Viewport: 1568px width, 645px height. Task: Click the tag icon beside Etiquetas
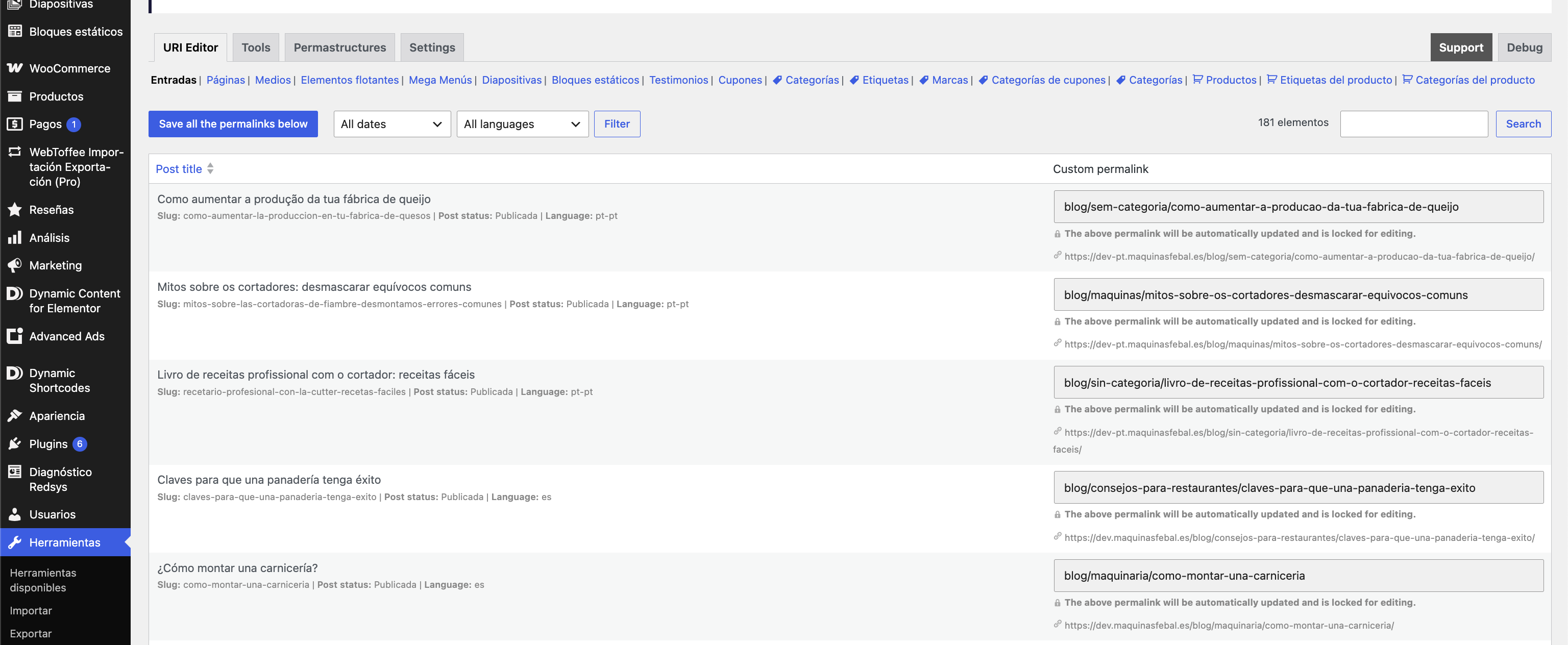854,80
